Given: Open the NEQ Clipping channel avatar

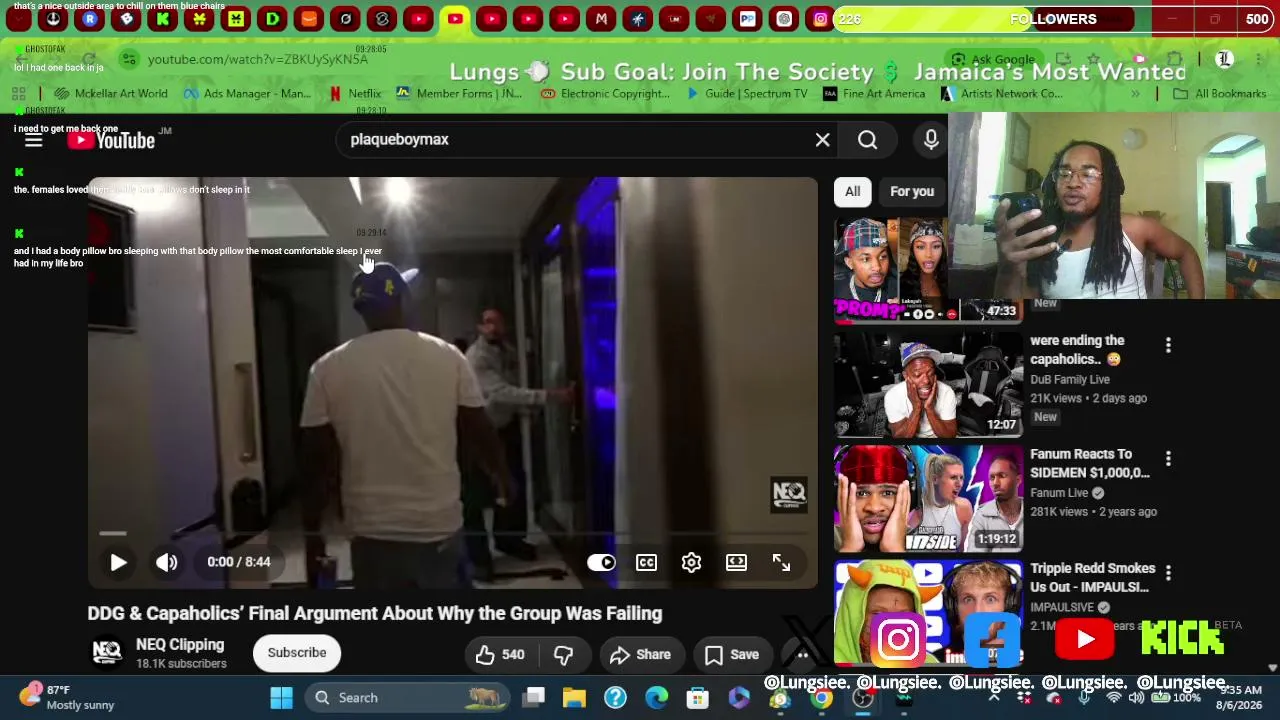Looking at the screenshot, I should tap(107, 652).
